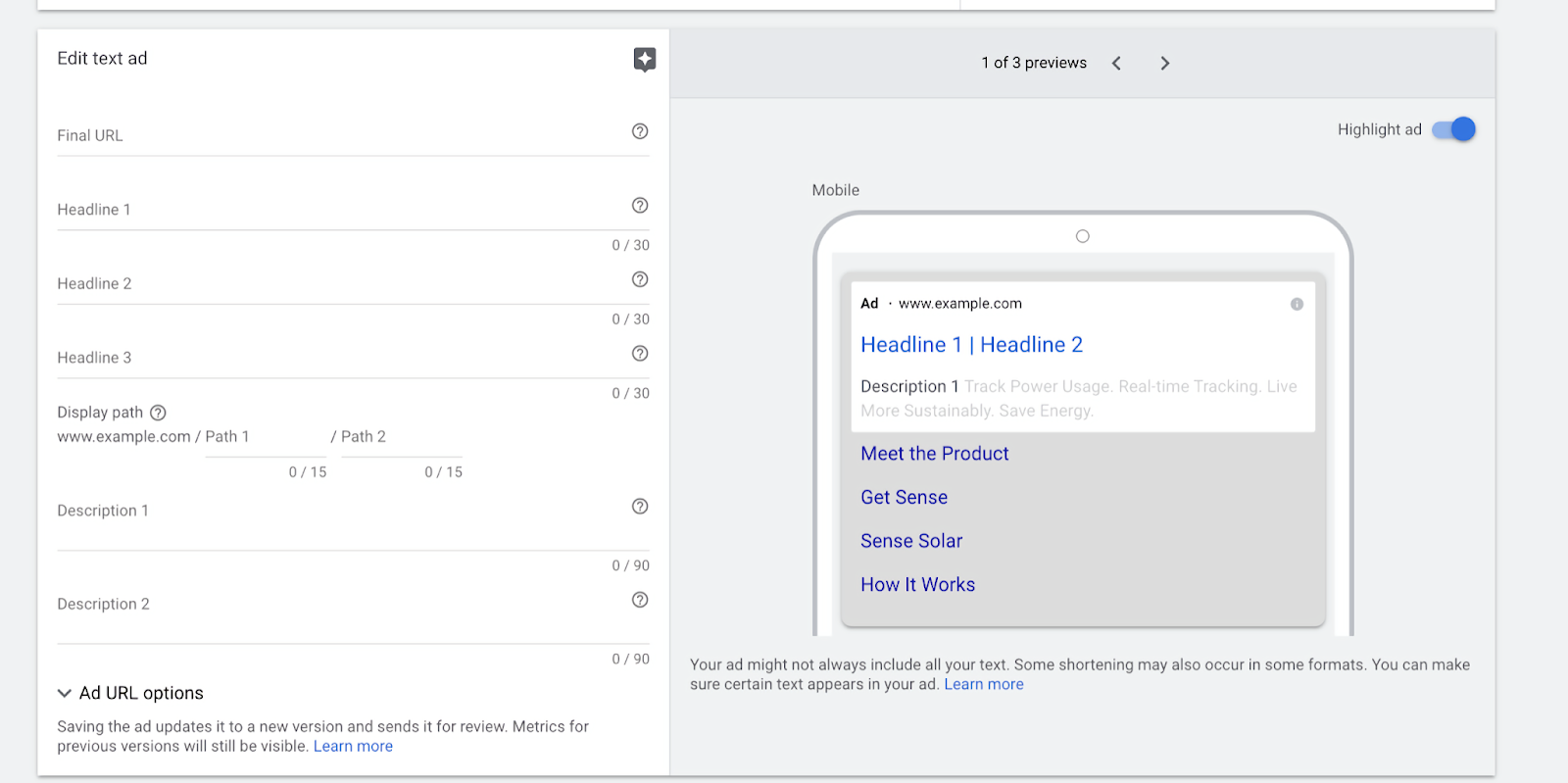Click the ad suggestions sparkle icon
Viewport: 1568px width, 783px height.
point(644,60)
